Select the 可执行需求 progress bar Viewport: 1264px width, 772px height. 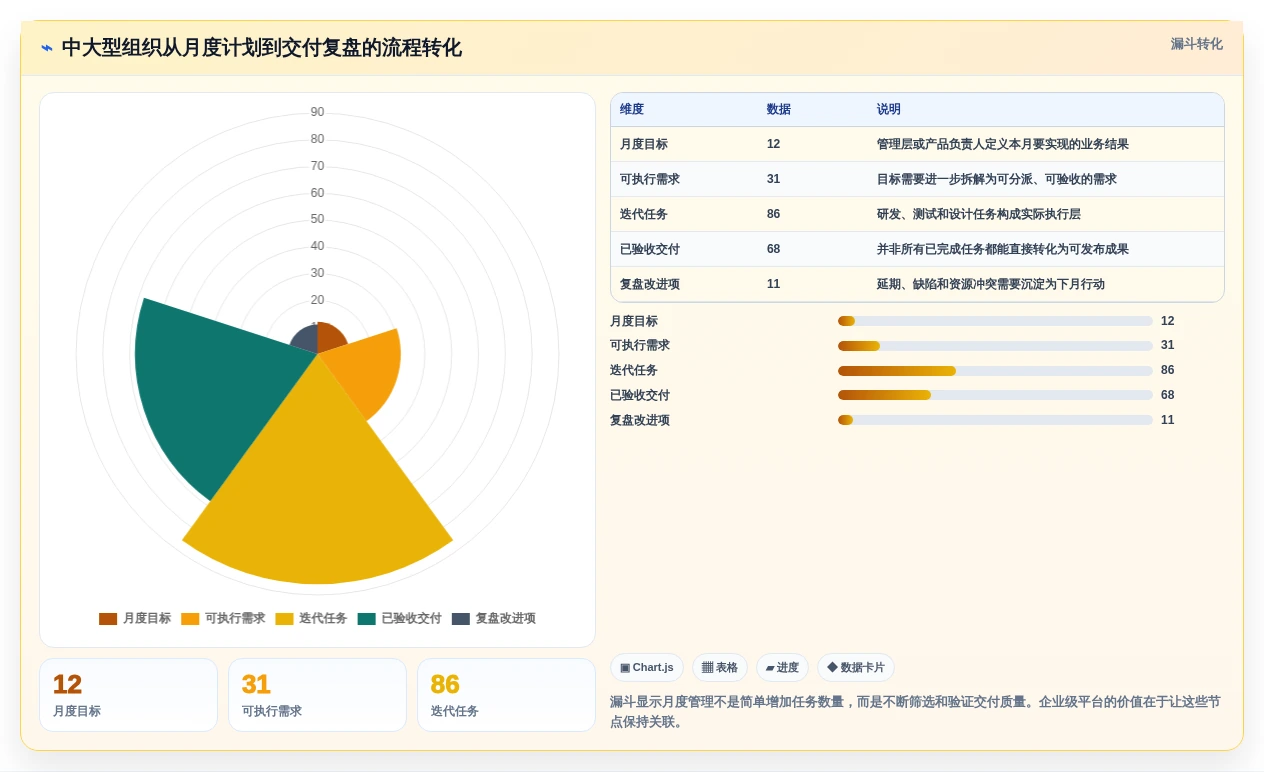click(x=995, y=346)
